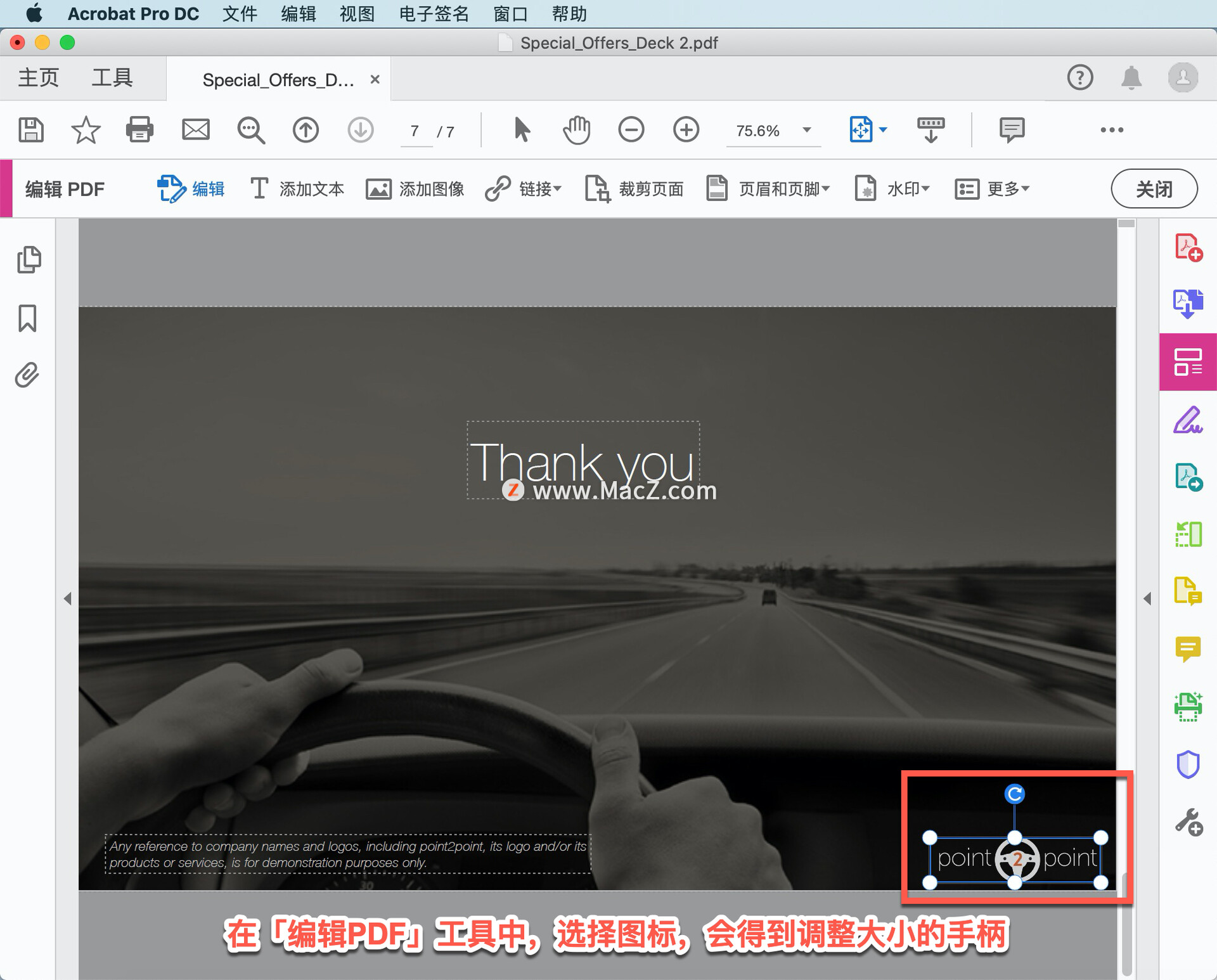Select the pink Edit PDF tool in the right sidebar
The image size is (1217, 980).
1188,362
